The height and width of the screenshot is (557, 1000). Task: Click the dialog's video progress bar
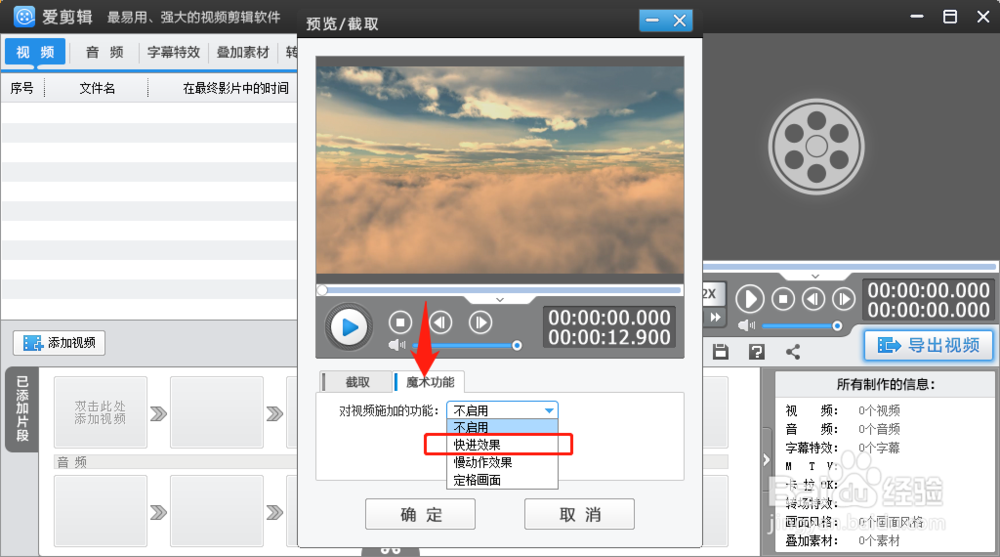coord(500,290)
